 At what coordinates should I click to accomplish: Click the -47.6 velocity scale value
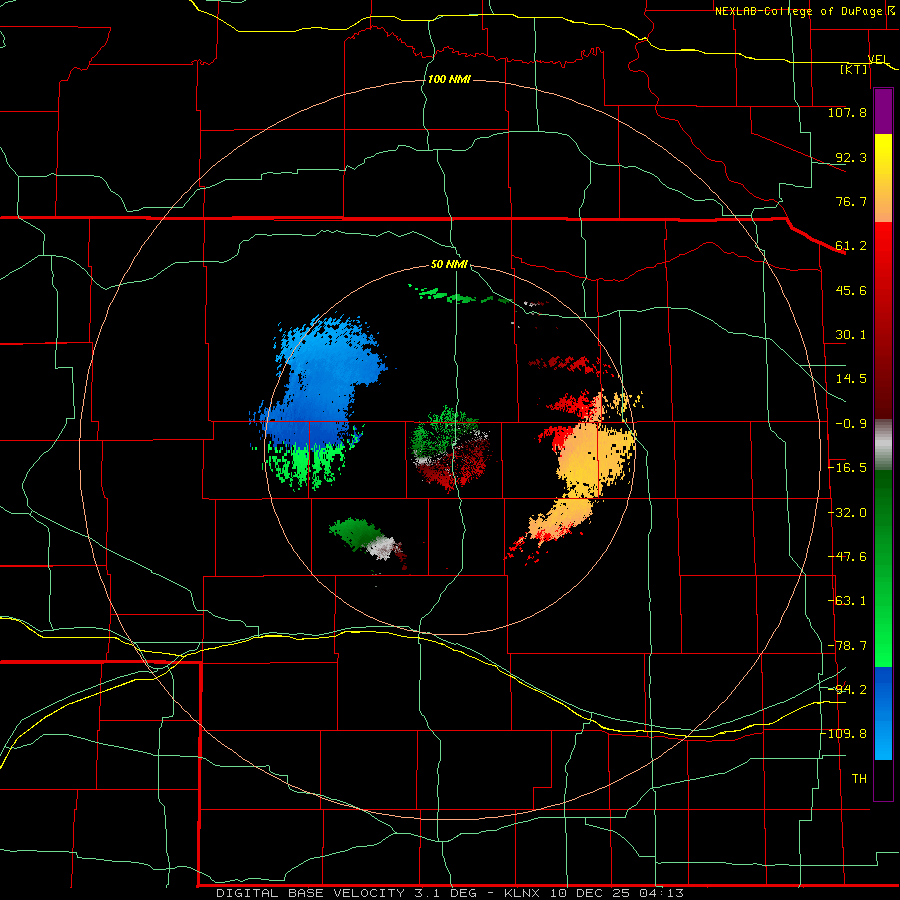(x=848, y=557)
